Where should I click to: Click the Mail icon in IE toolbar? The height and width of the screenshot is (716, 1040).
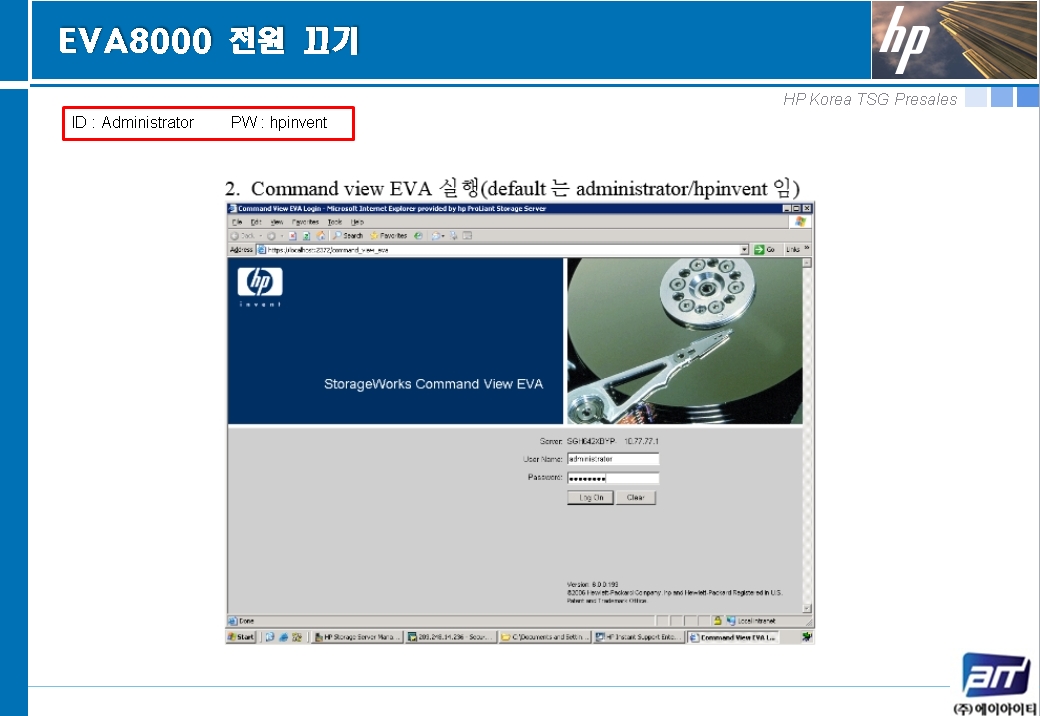[x=435, y=235]
